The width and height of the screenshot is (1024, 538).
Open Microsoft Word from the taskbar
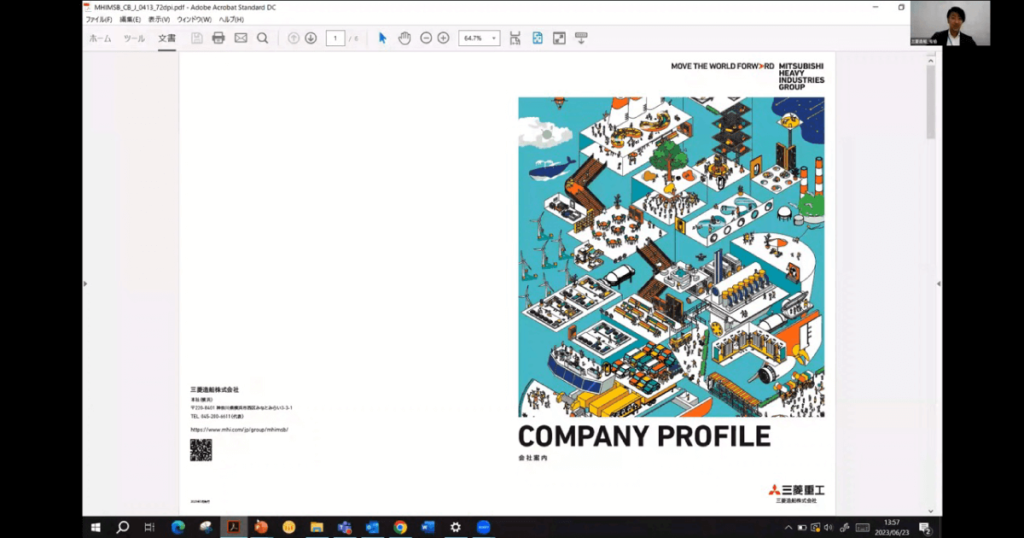tap(428, 527)
